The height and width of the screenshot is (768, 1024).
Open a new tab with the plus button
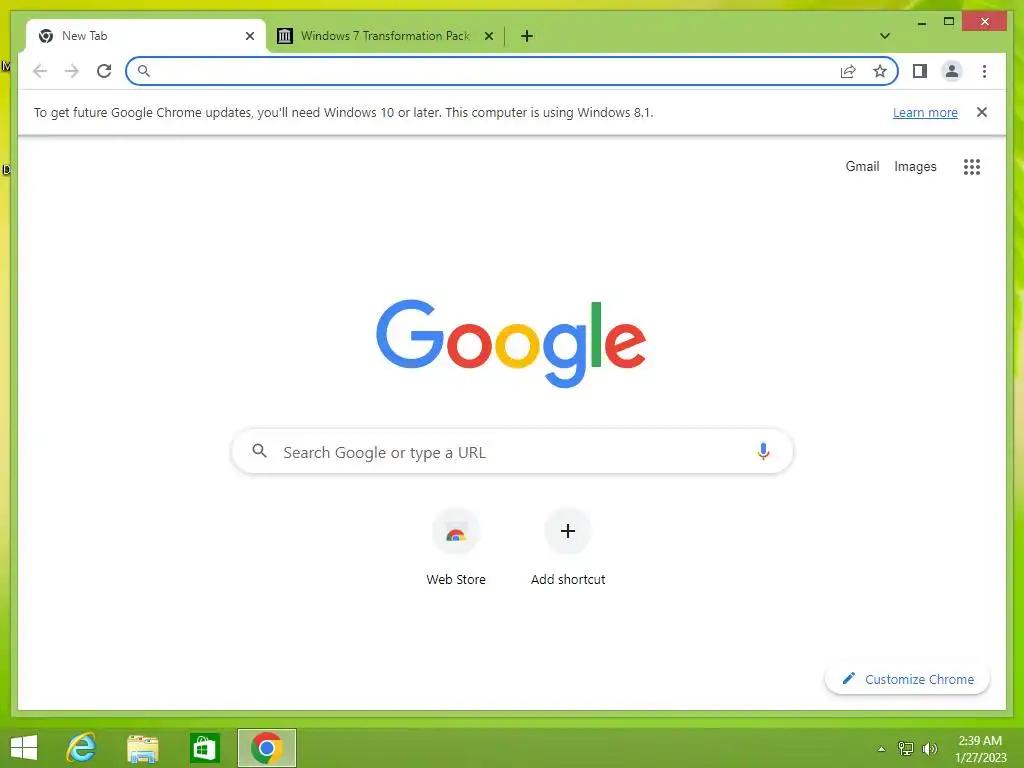pos(527,36)
